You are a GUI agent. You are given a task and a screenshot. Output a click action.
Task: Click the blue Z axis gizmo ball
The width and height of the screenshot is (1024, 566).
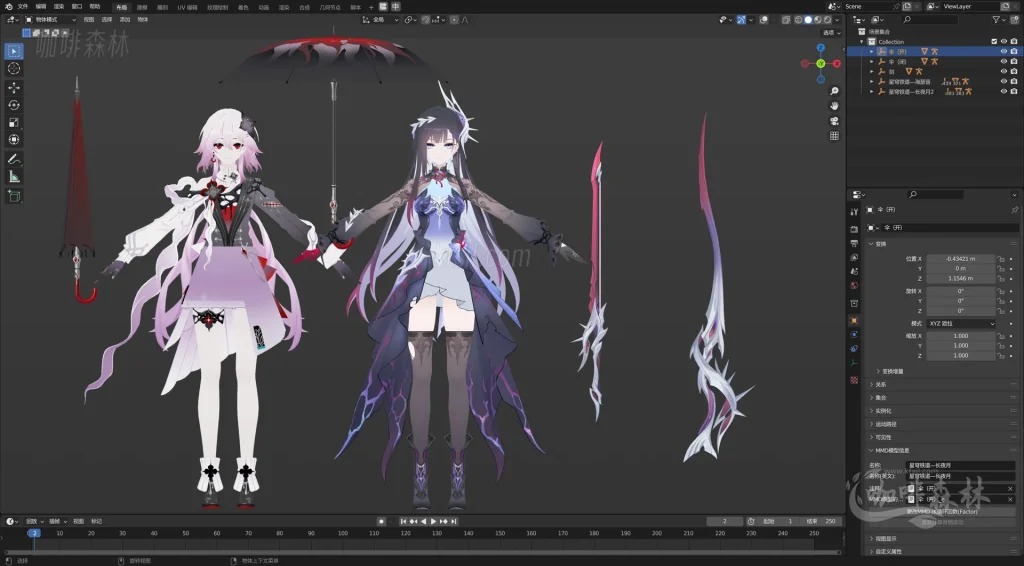click(x=821, y=48)
